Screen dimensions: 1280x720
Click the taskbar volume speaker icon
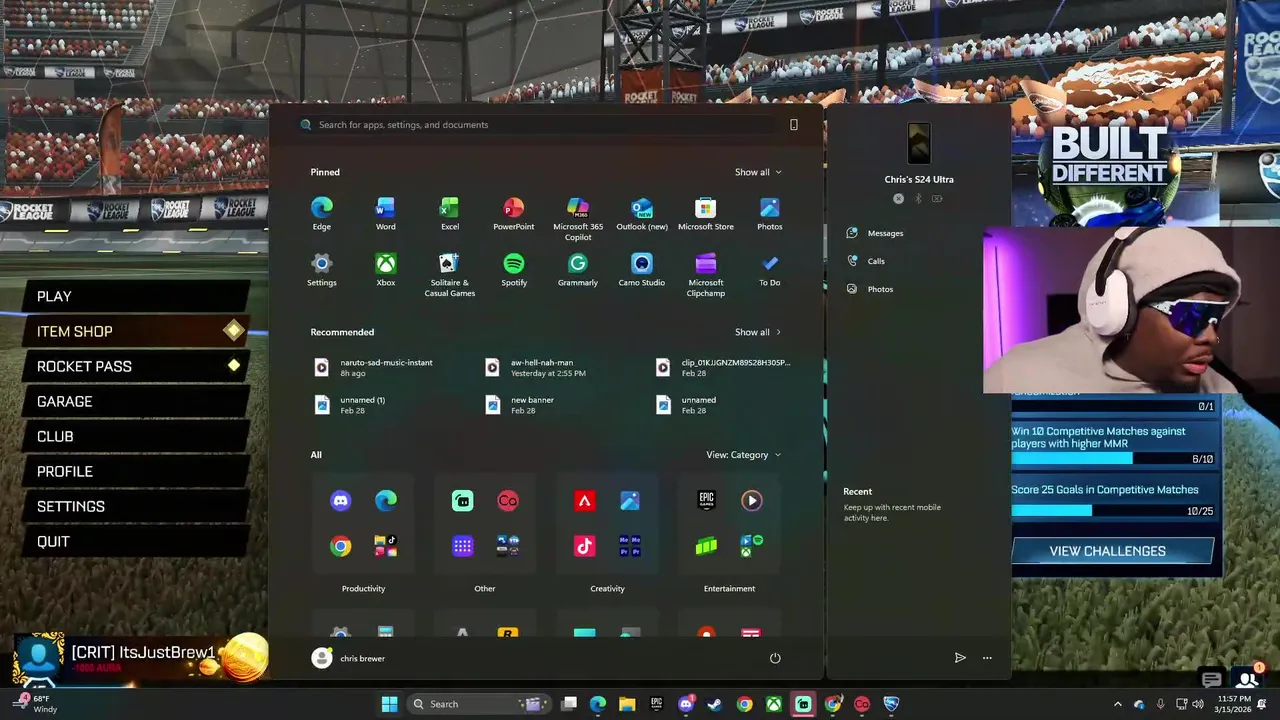tap(1198, 704)
